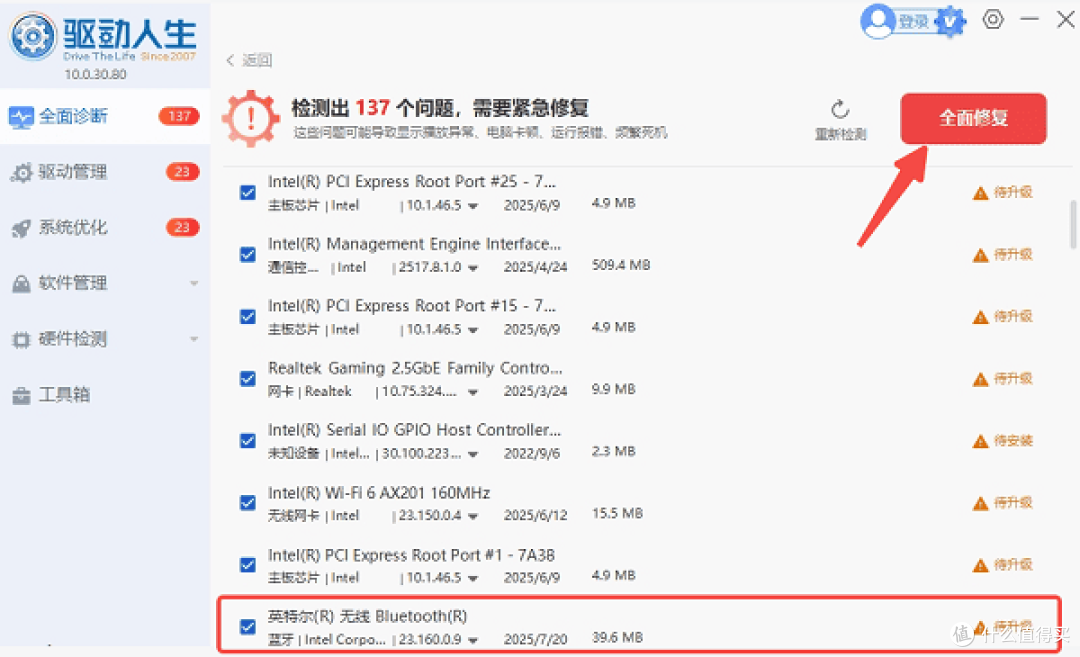Select Intel(R) Management Engine Interface name
This screenshot has height=657, width=1080.
pos(414,244)
